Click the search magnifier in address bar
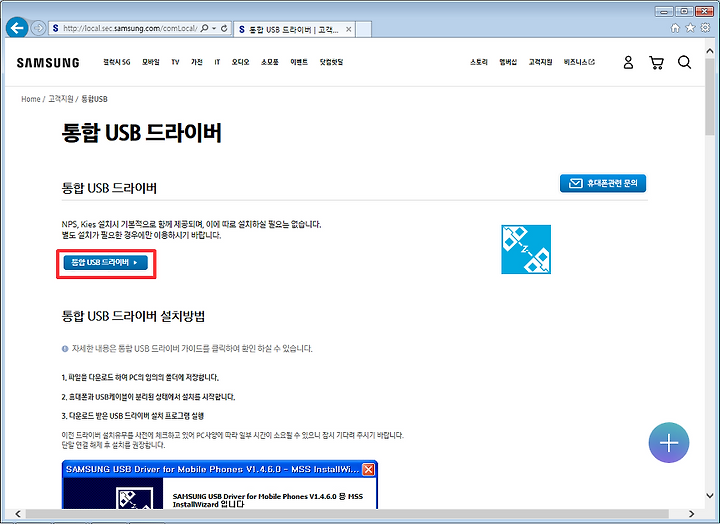 point(204,28)
